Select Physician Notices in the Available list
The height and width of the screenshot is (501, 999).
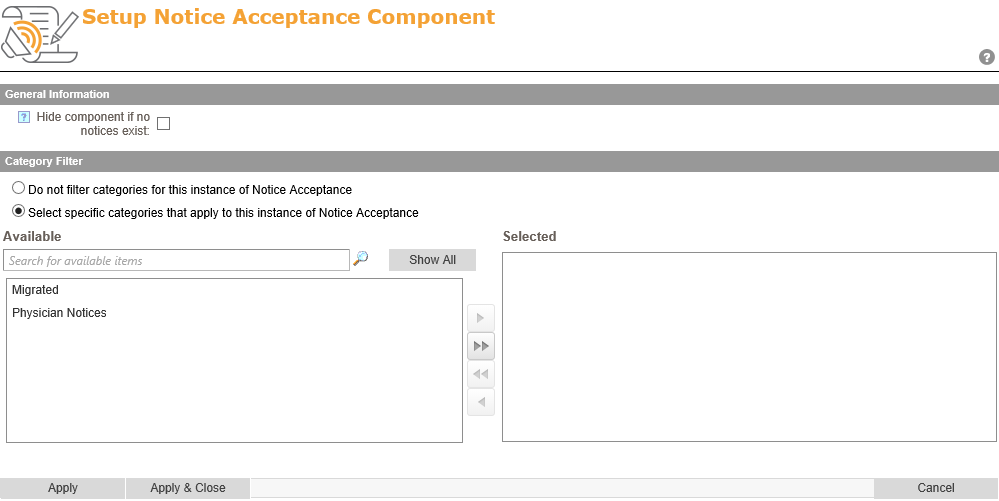tap(59, 313)
